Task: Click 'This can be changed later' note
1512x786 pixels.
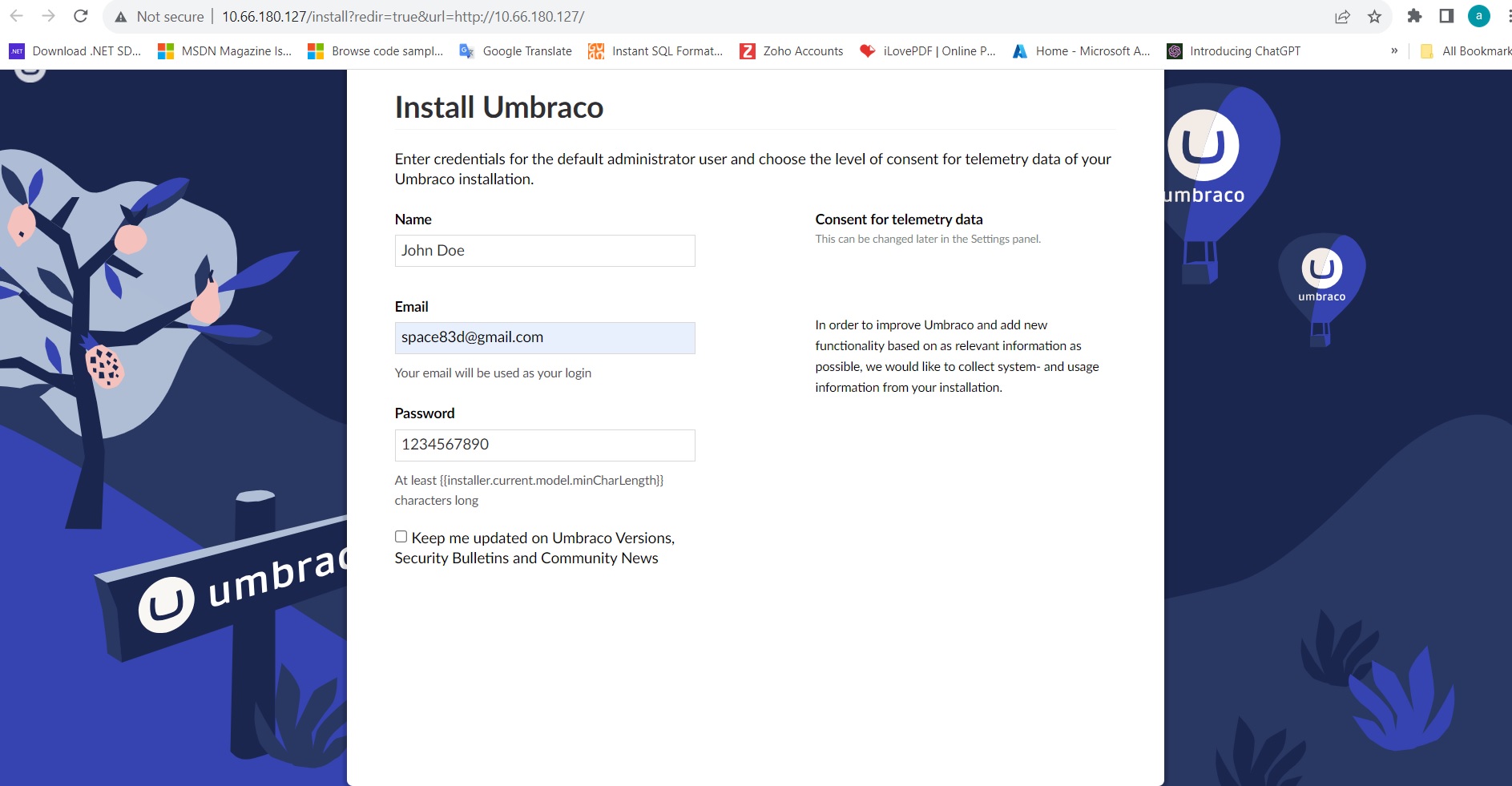Action: pos(928,239)
